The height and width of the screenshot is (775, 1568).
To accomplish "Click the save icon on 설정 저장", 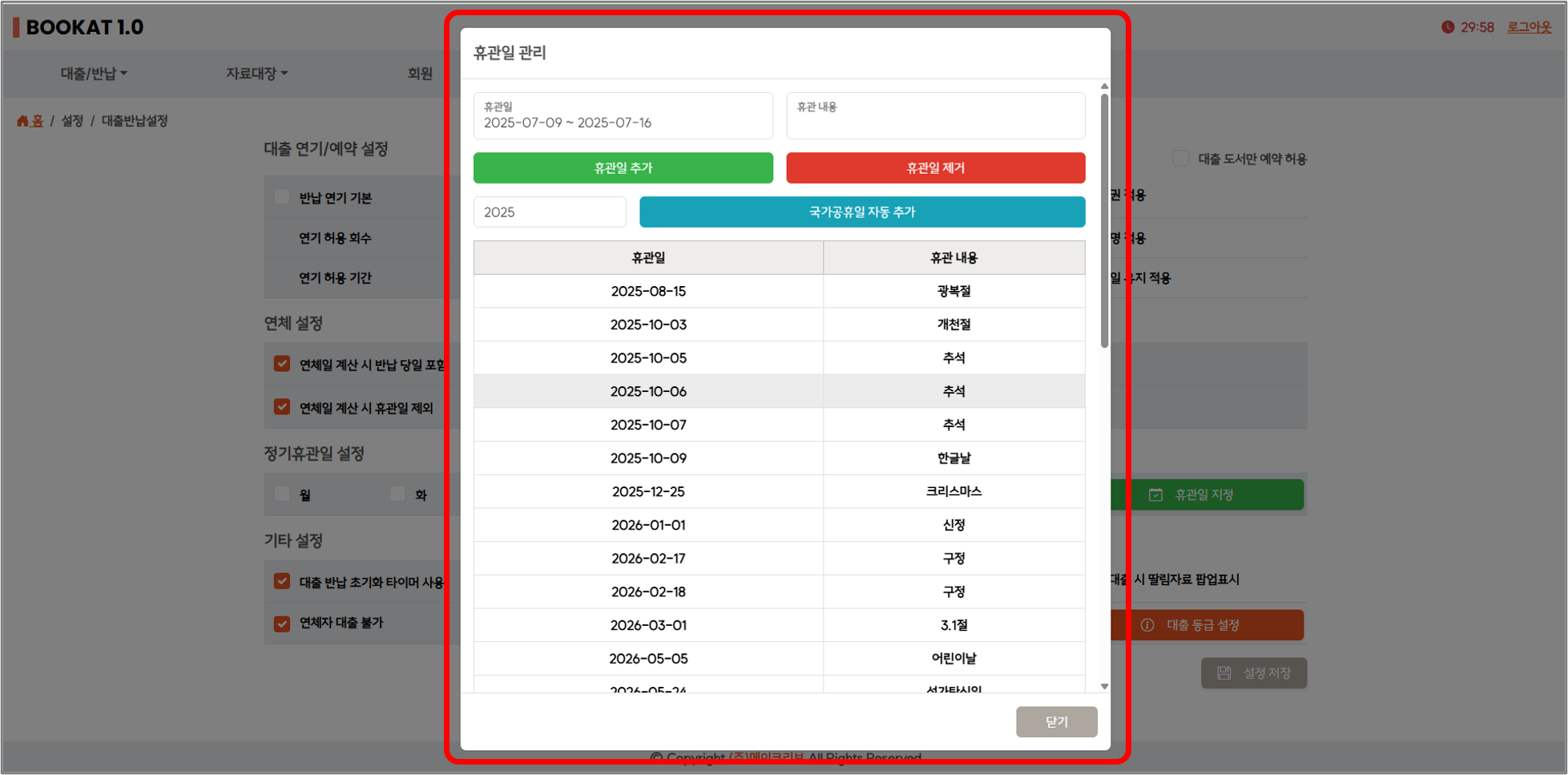I will 1223,673.
